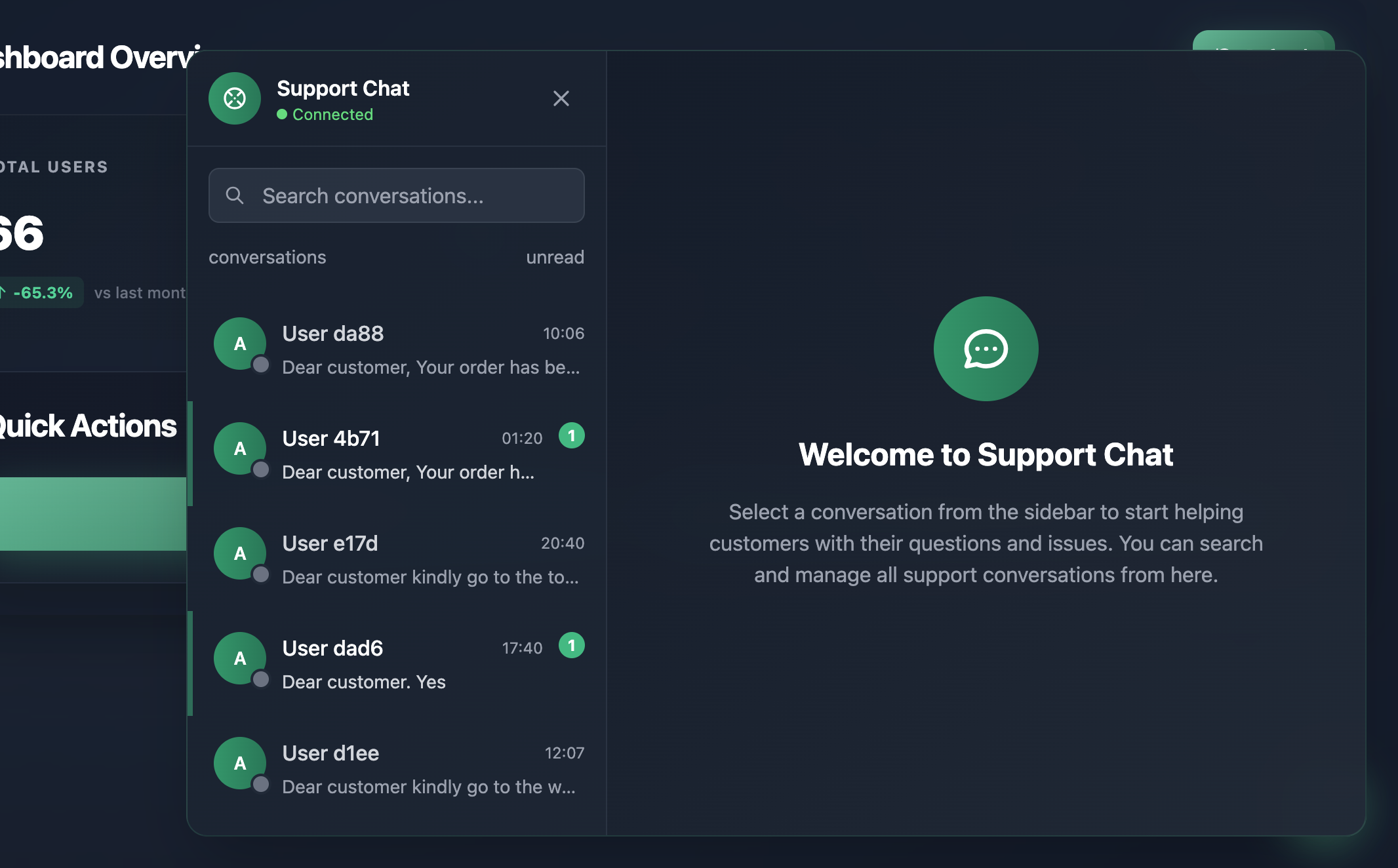Image resolution: width=1398 pixels, height=868 pixels.
Task: Click User 4b71's avatar icon
Action: pos(240,448)
